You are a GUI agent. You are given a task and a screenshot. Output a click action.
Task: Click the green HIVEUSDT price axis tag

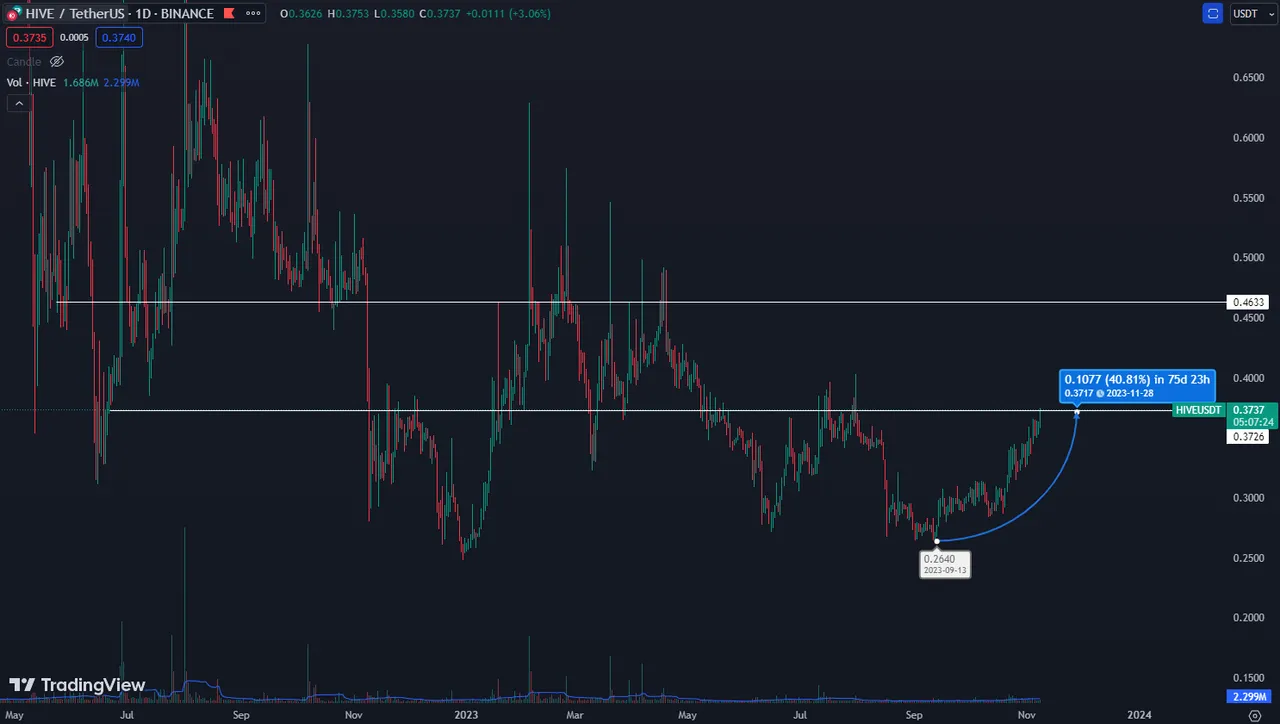pos(1199,410)
